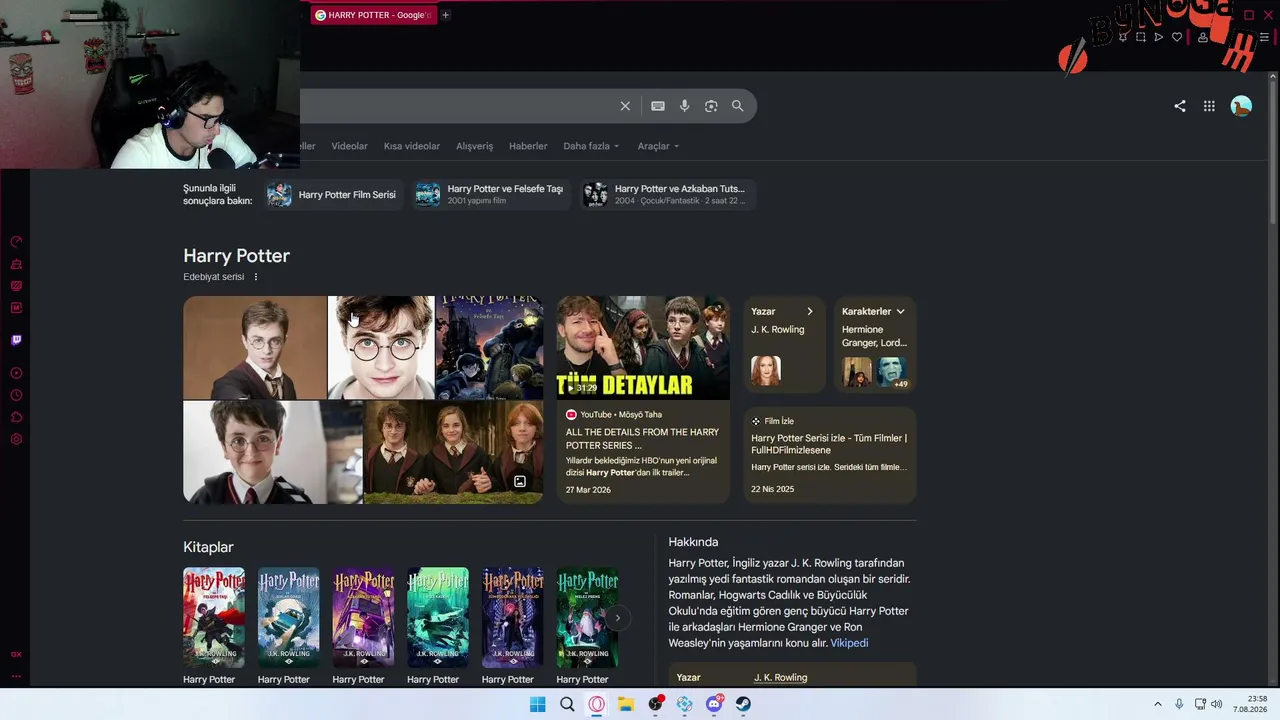The image size is (1280, 720).
Task: Open the sidebar settings gear
Action: [x=16, y=439]
